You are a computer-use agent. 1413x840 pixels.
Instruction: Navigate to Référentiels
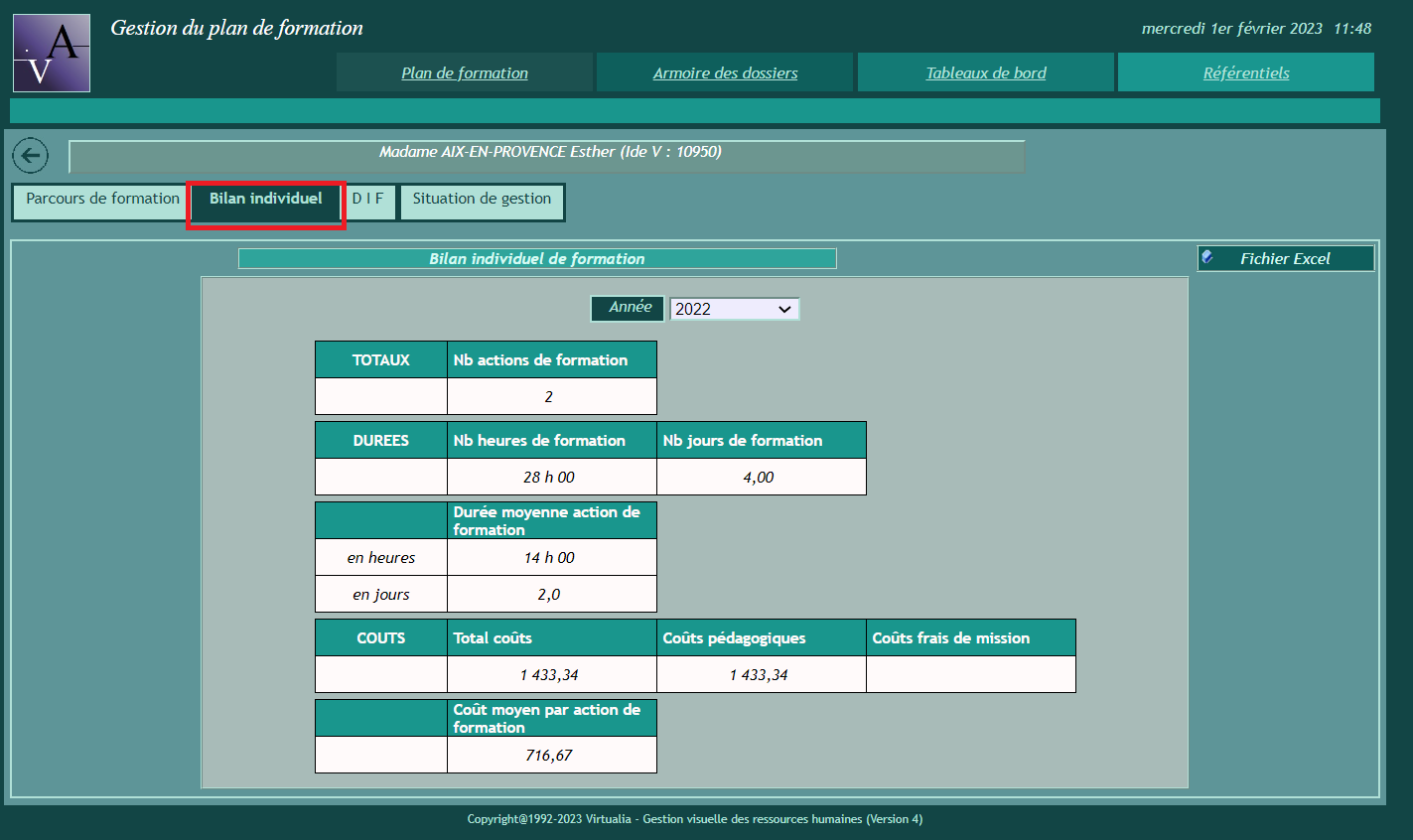pos(1246,72)
